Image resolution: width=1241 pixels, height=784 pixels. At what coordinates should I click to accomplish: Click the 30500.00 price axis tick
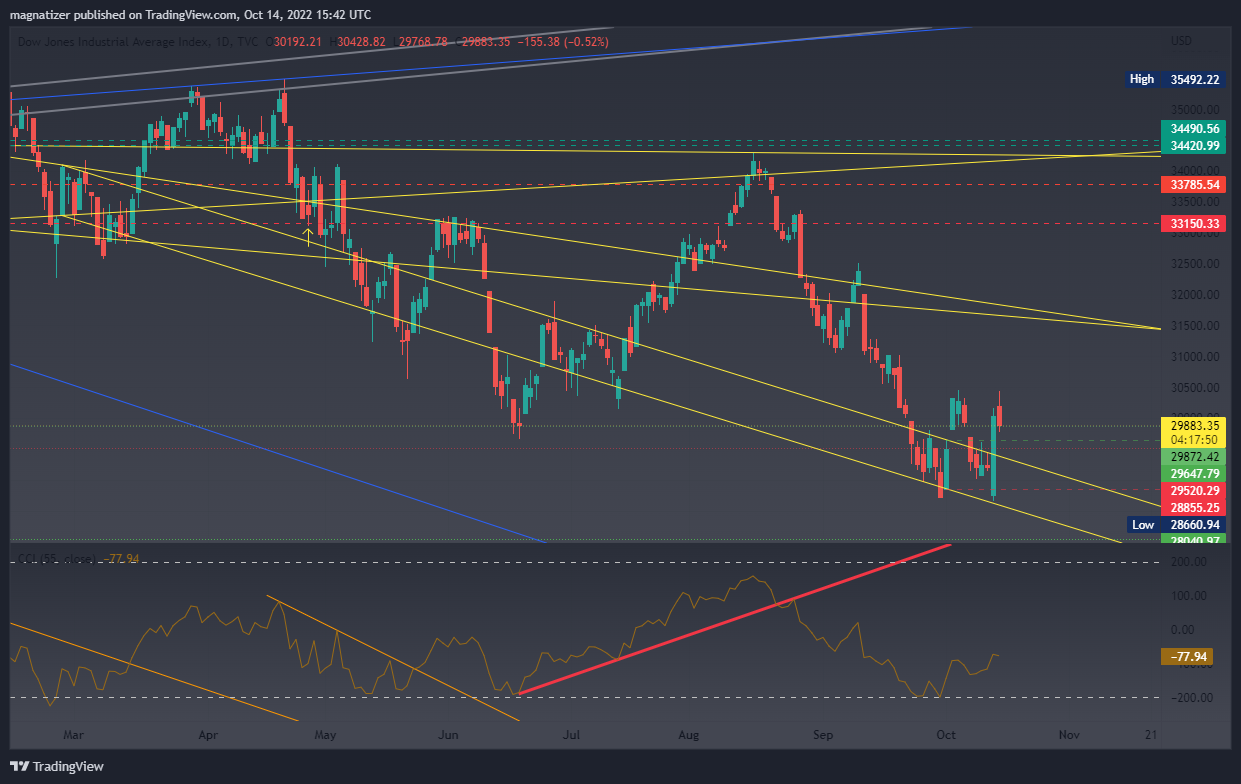tap(1194, 388)
